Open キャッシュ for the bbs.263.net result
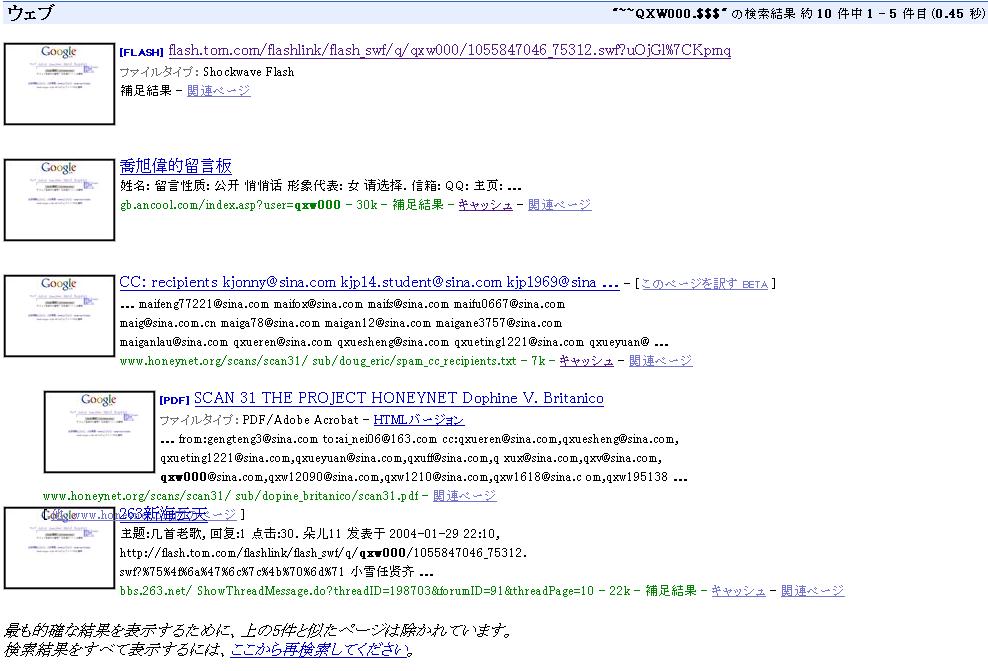This screenshot has width=988, height=671. (738, 591)
